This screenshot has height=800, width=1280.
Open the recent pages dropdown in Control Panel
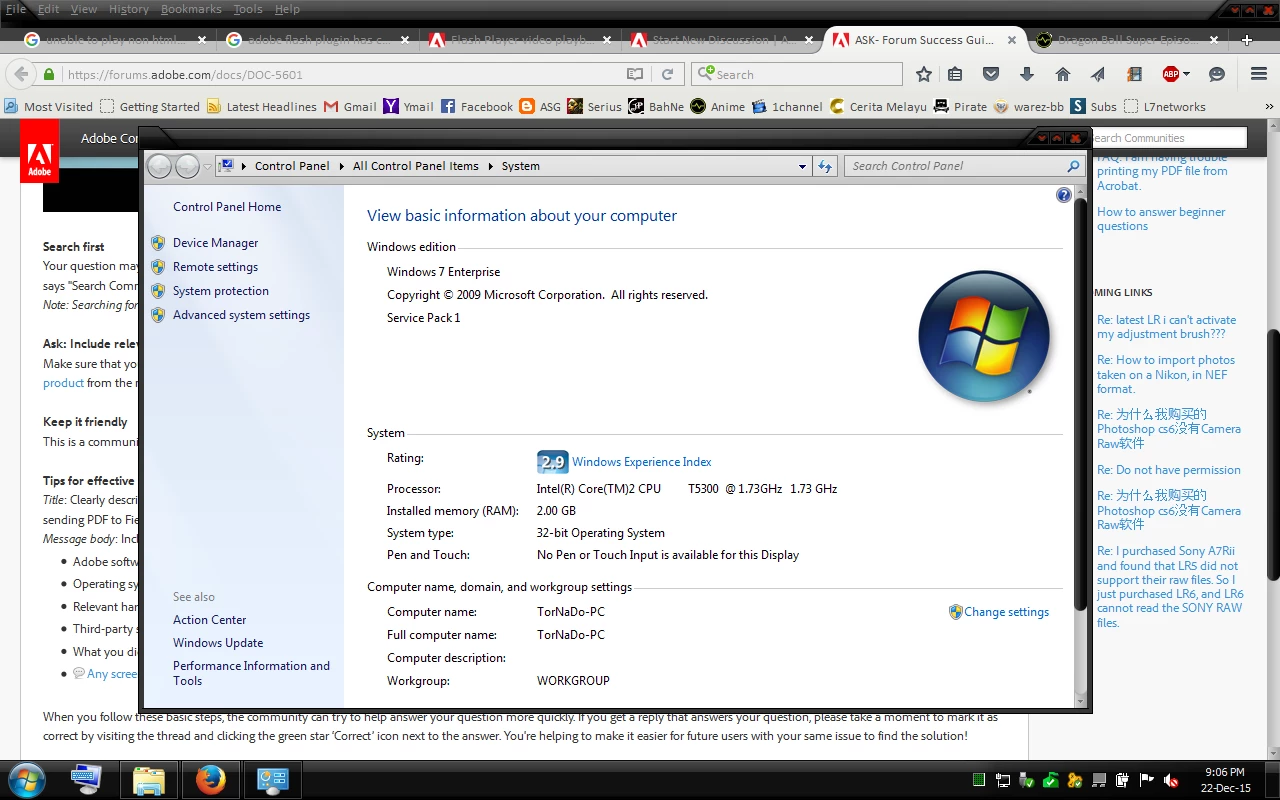coord(208,167)
